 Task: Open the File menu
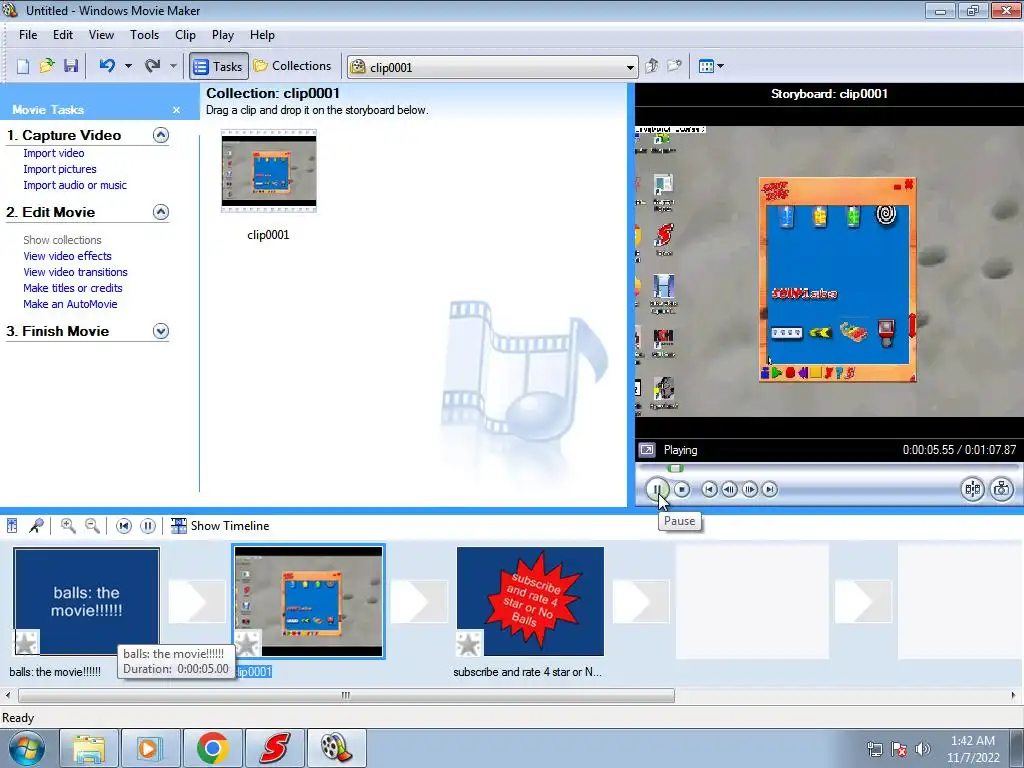click(27, 35)
